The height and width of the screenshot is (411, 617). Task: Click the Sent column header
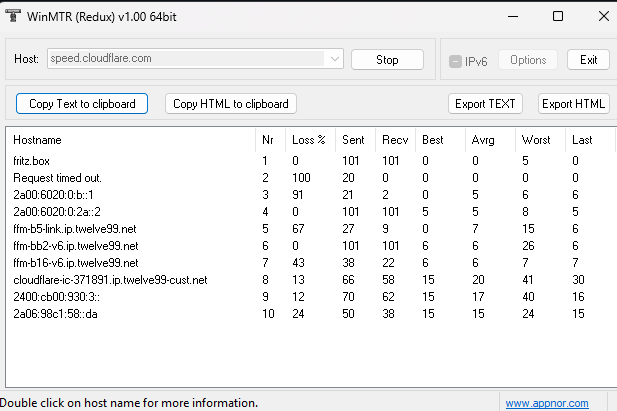pos(356,140)
